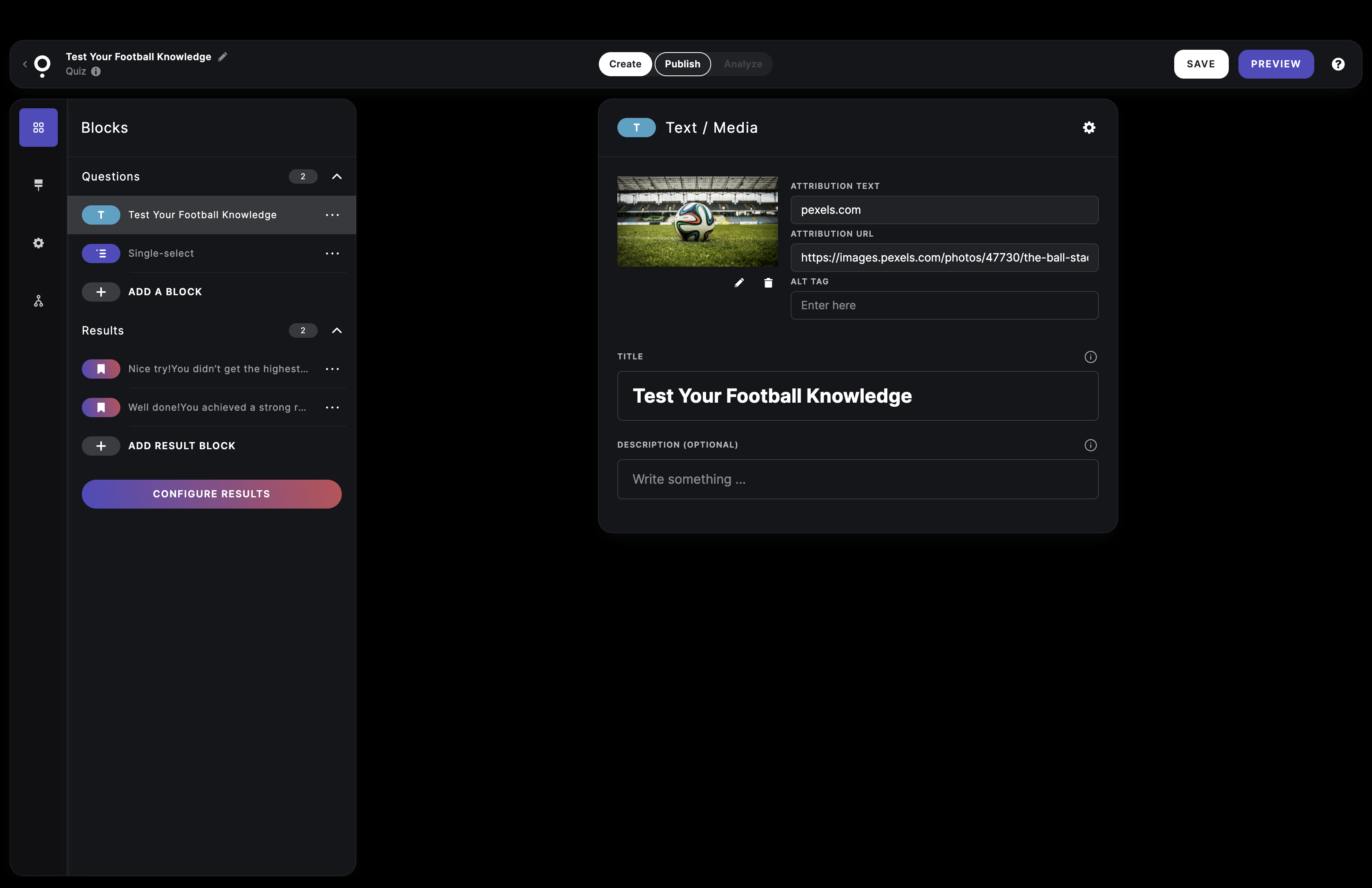Open the settings gear in left sidebar
The image size is (1372, 888).
pos(38,243)
